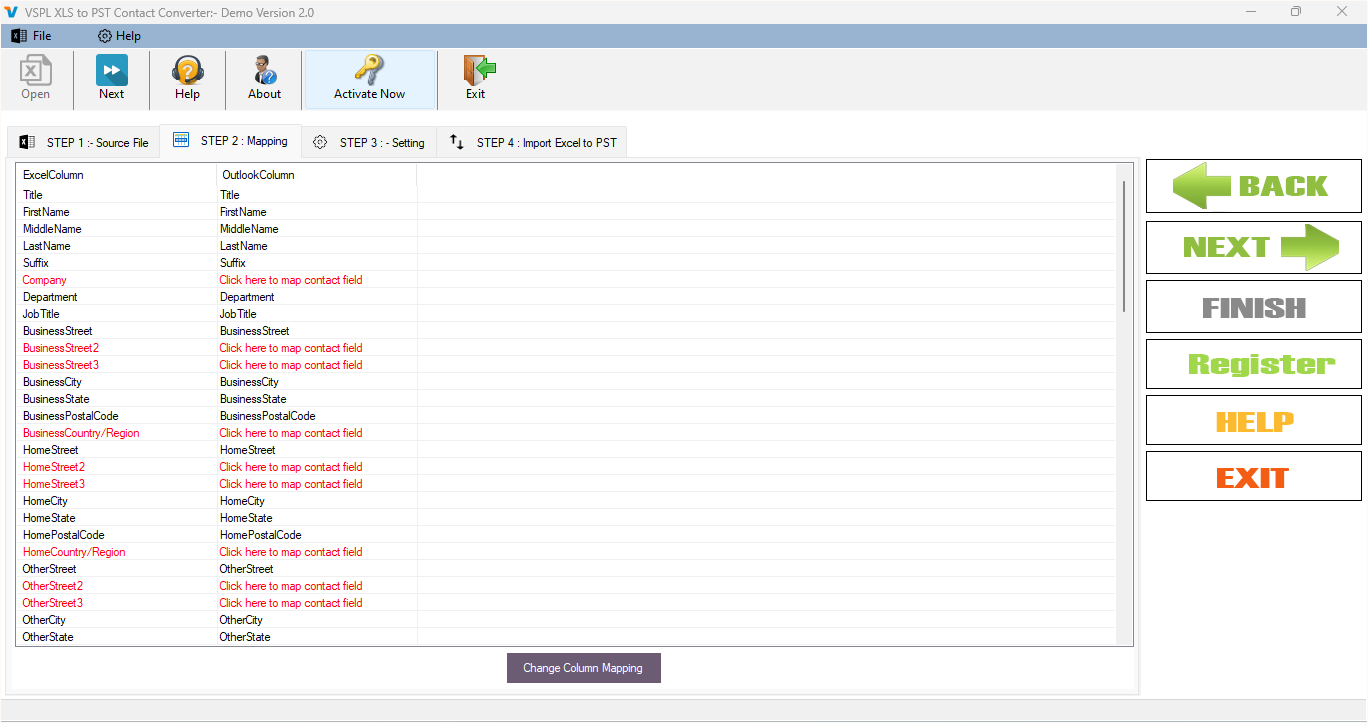
Task: Map the BusinessCountry/Region contact field
Action: pyautogui.click(x=291, y=433)
